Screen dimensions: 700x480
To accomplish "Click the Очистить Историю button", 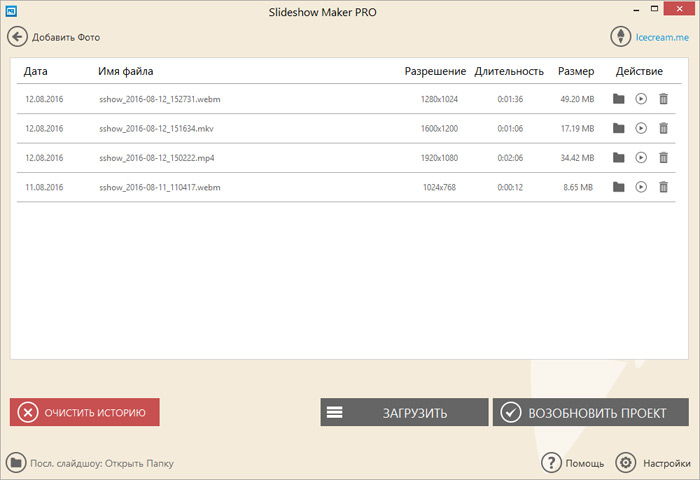I will point(85,412).
